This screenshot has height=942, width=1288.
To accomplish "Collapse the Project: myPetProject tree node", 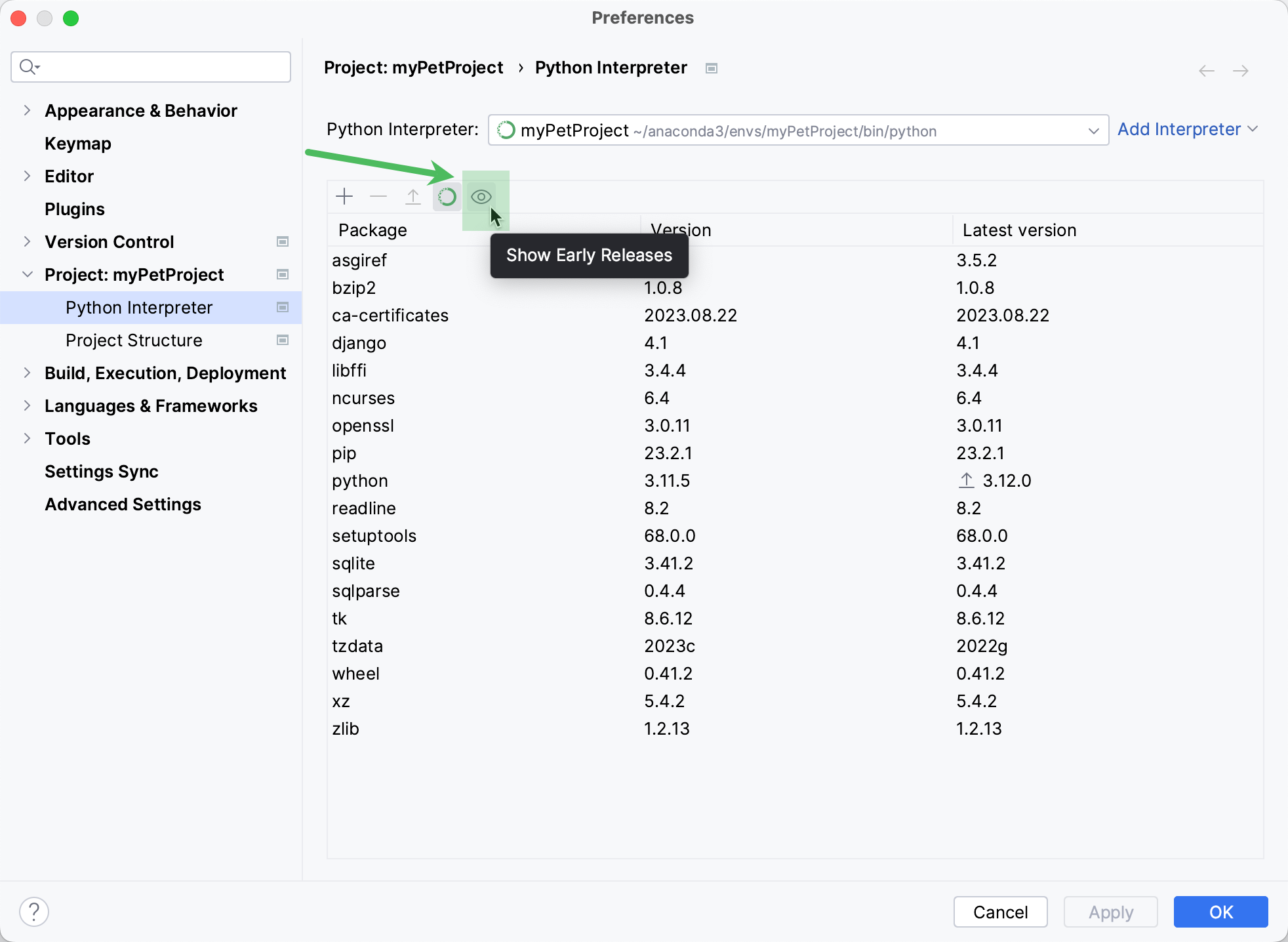I will point(26,274).
